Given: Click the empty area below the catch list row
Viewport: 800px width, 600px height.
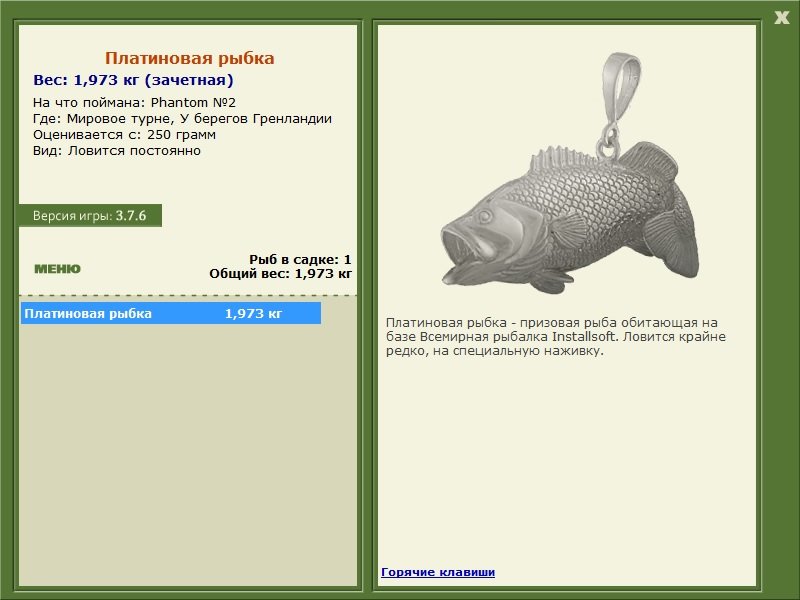Looking at the screenshot, I should (x=188, y=450).
